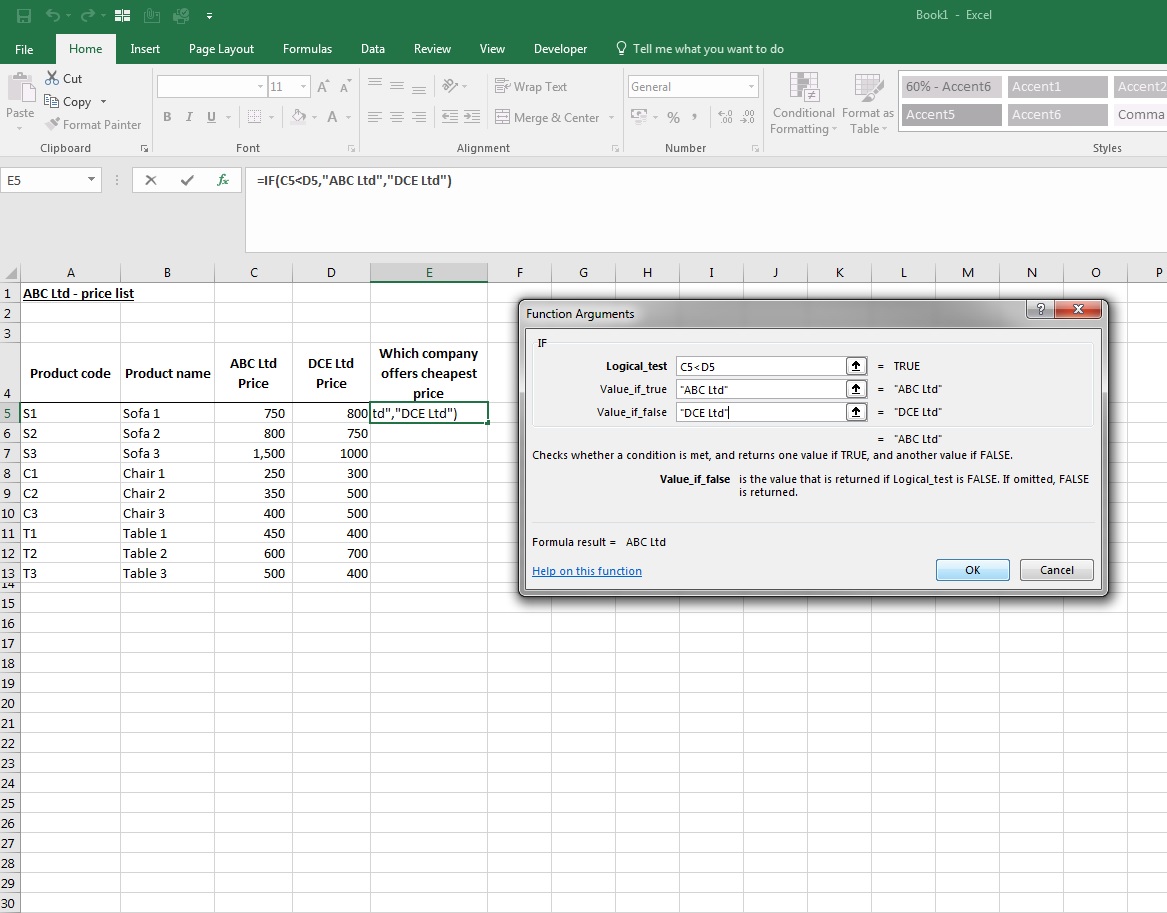The image size is (1167, 913).
Task: Toggle Bold formatting
Action: tap(167, 117)
